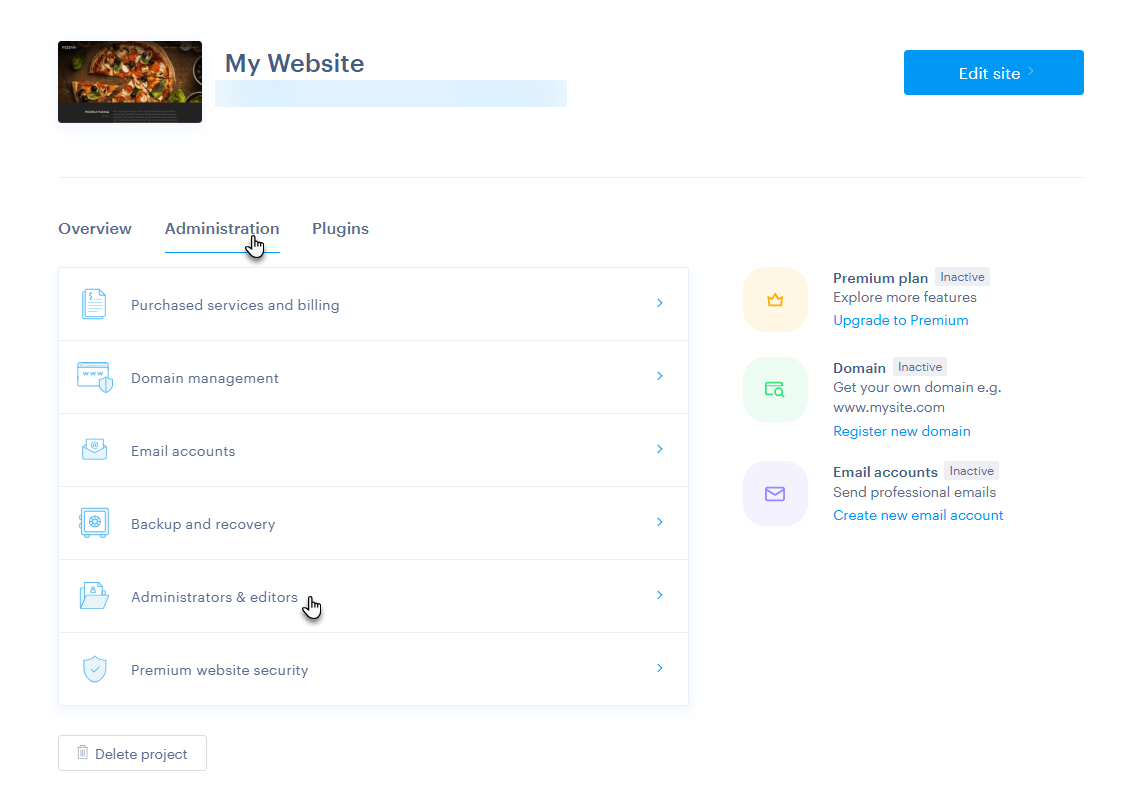Expand the Domain management row chevron
The image size is (1134, 804).
coord(660,376)
